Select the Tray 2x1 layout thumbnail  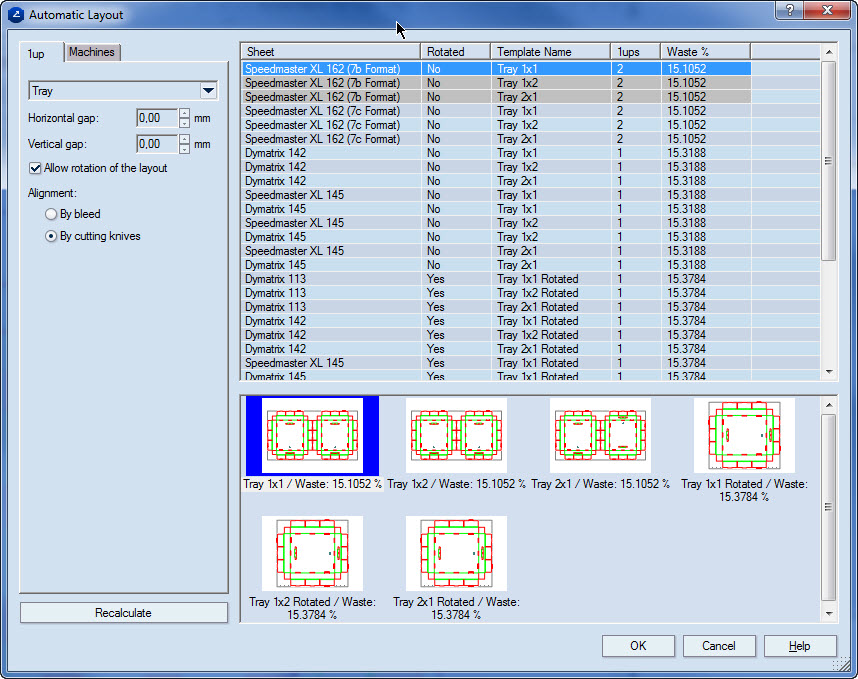600,435
